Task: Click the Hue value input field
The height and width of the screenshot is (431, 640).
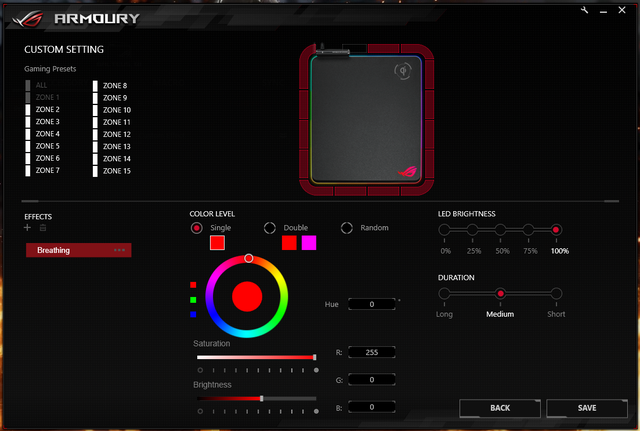Action: click(x=371, y=304)
